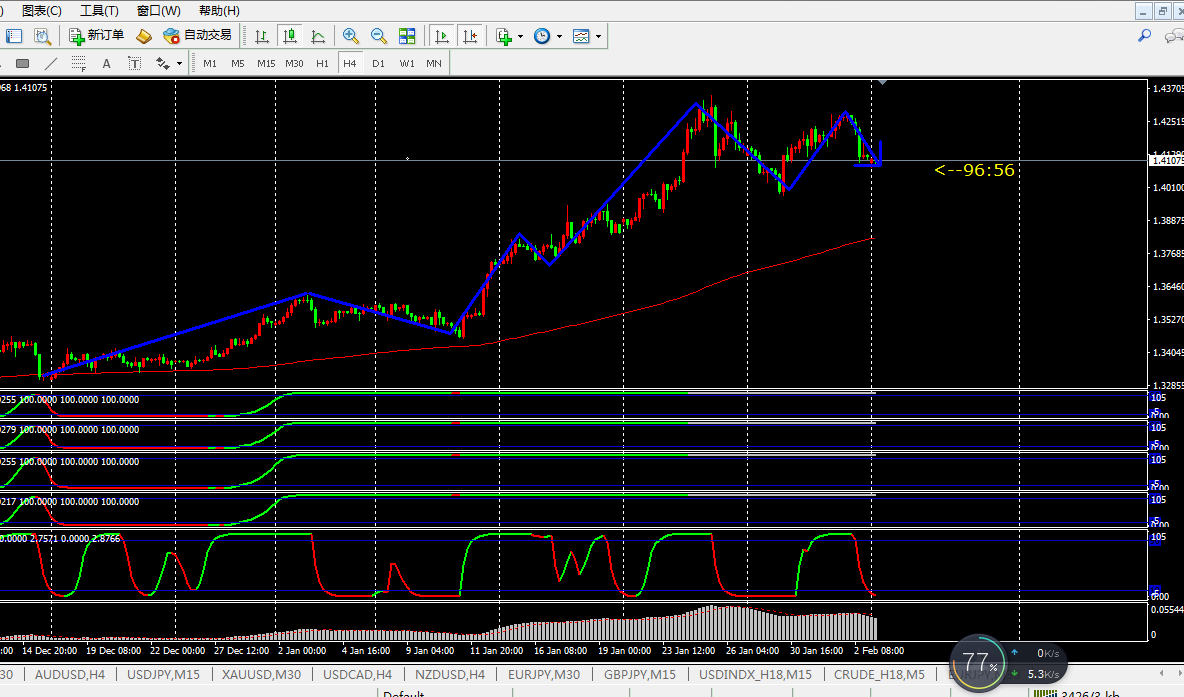
Task: Select the H4 timeframe button
Action: (x=350, y=63)
